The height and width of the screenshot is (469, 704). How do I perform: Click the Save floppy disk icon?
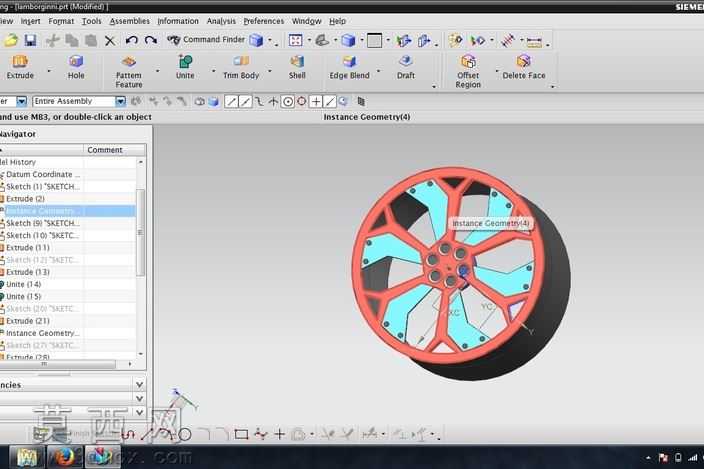[x=30, y=40]
